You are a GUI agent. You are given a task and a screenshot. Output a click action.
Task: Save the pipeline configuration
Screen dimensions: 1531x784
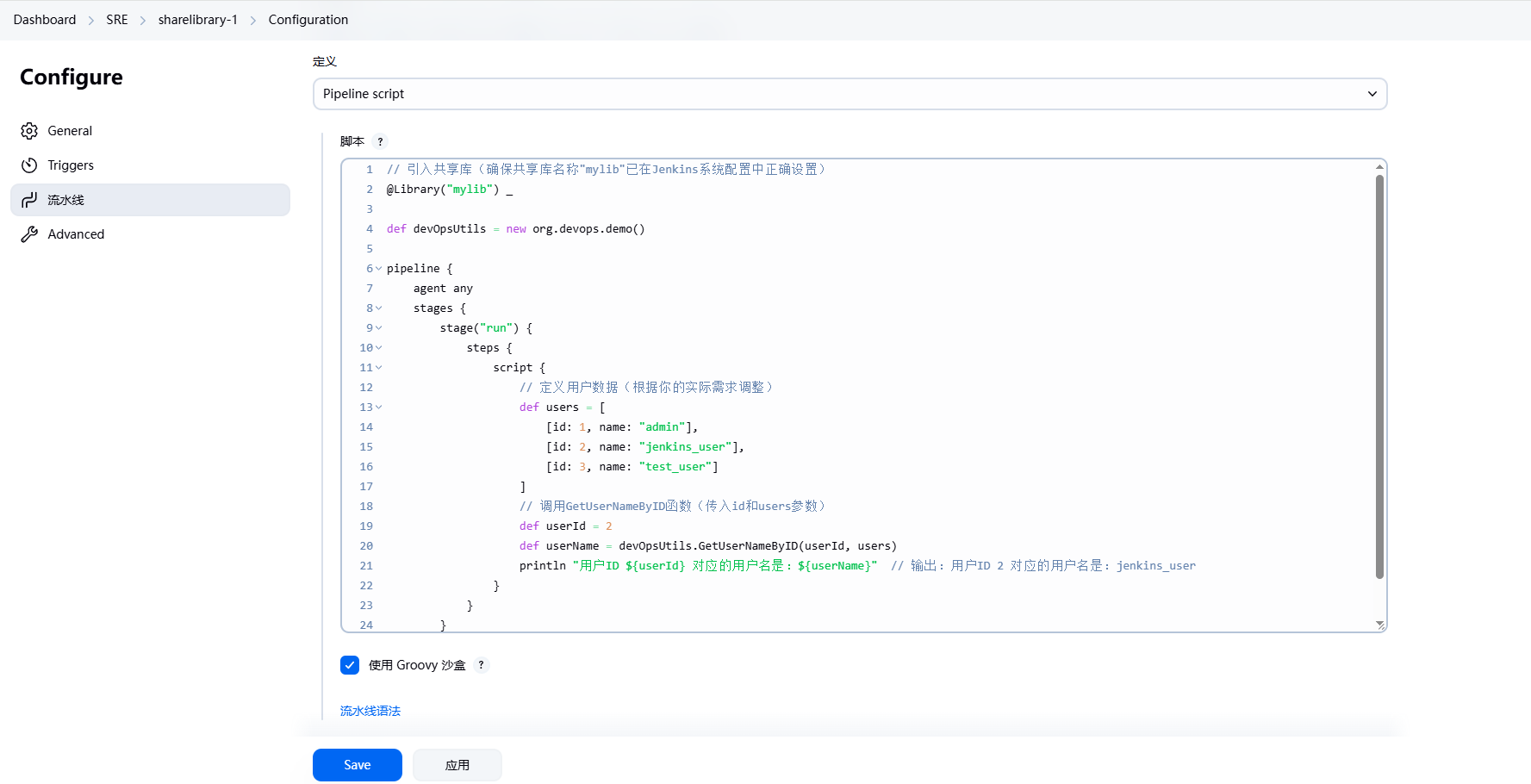[357, 765]
